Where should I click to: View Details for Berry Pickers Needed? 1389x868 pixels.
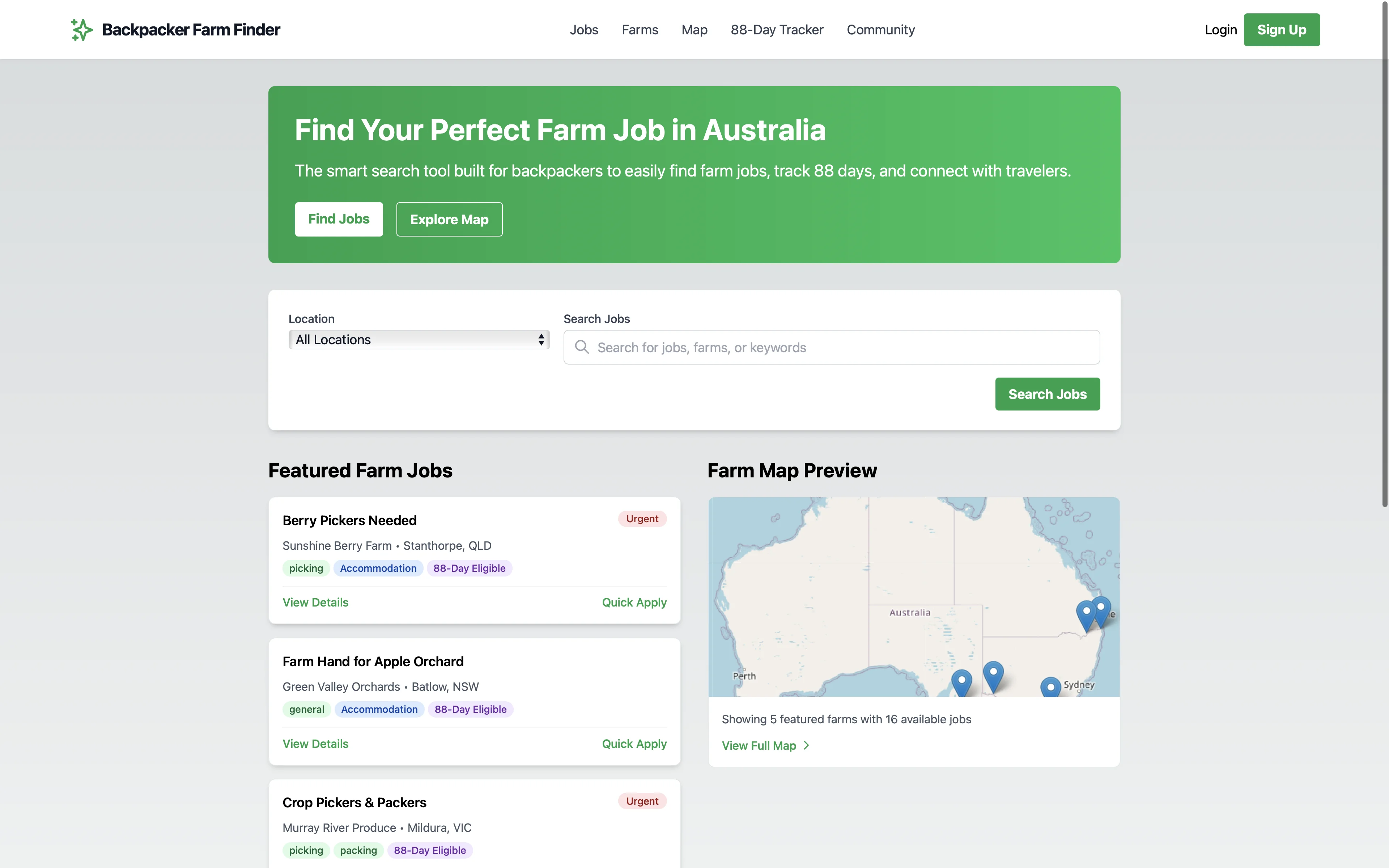pyautogui.click(x=315, y=602)
